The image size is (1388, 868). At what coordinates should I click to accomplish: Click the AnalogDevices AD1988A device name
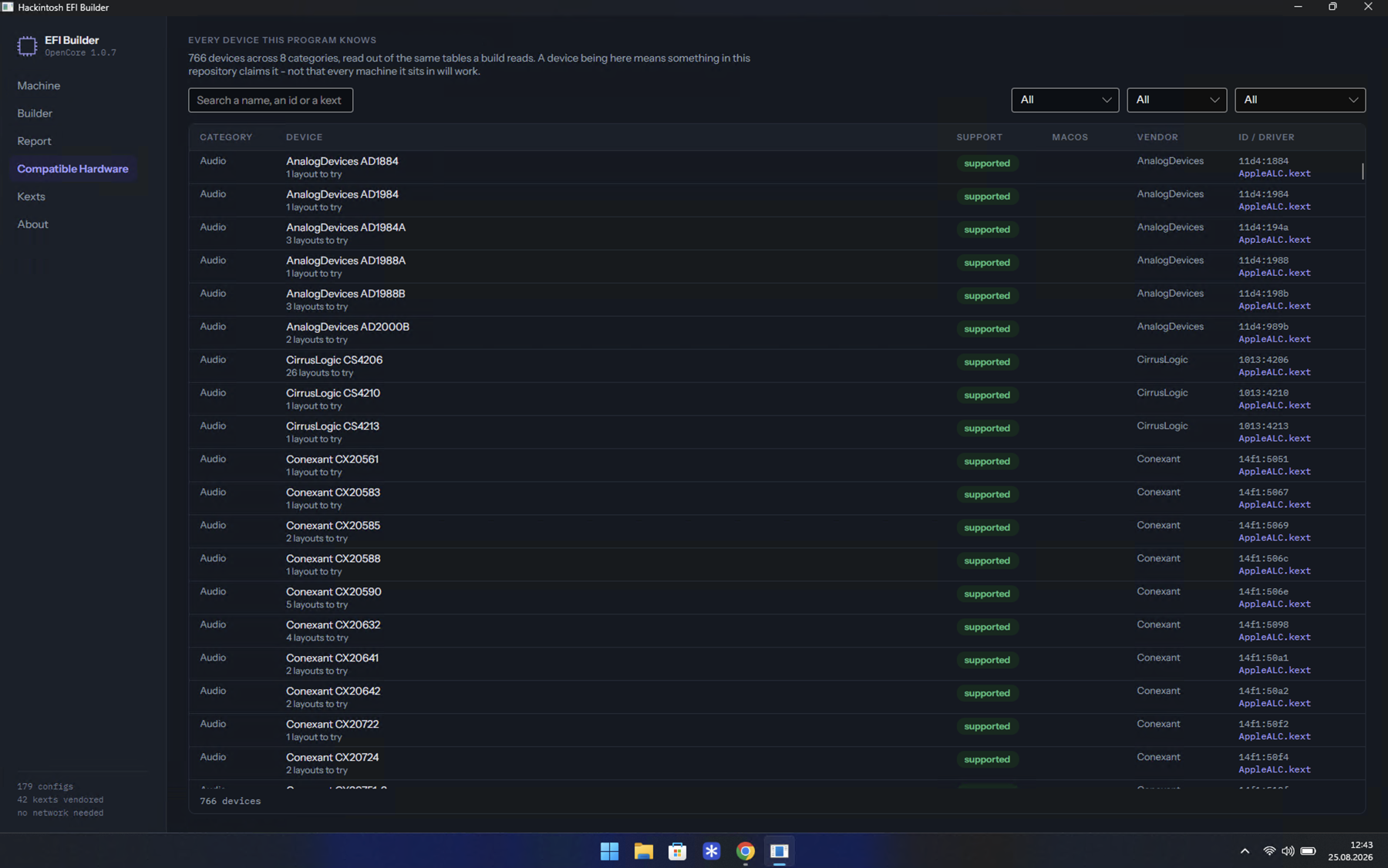click(345, 261)
